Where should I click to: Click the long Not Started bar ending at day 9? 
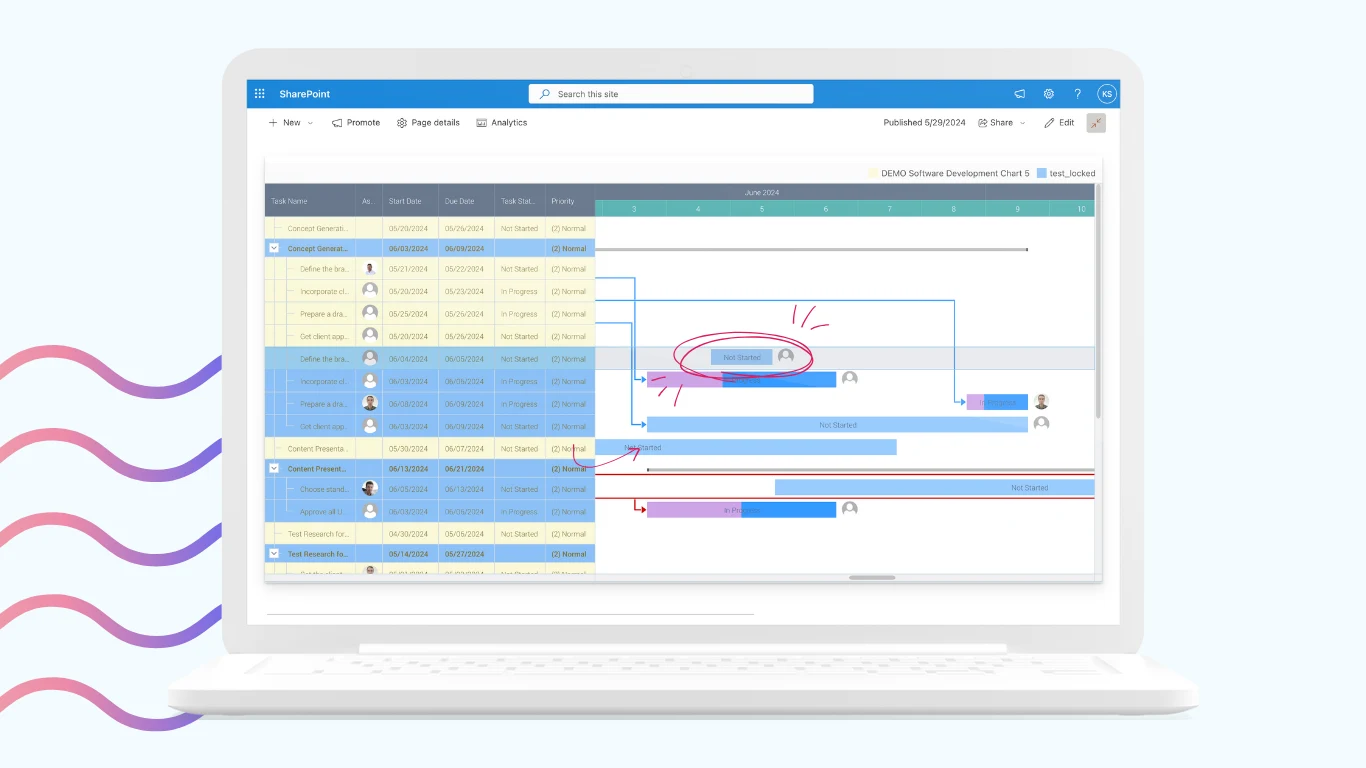point(837,425)
